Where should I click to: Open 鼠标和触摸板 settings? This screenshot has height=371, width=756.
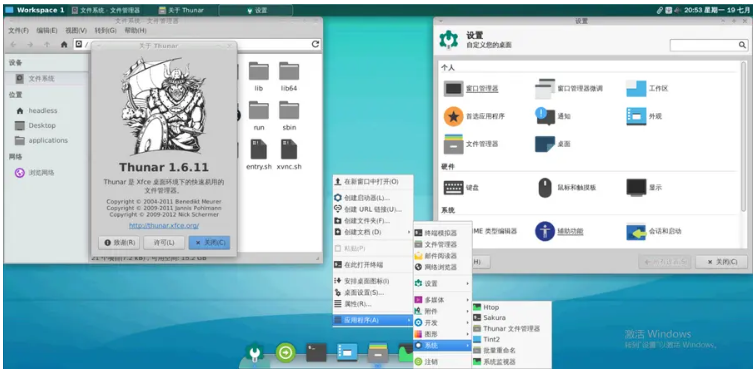point(567,187)
